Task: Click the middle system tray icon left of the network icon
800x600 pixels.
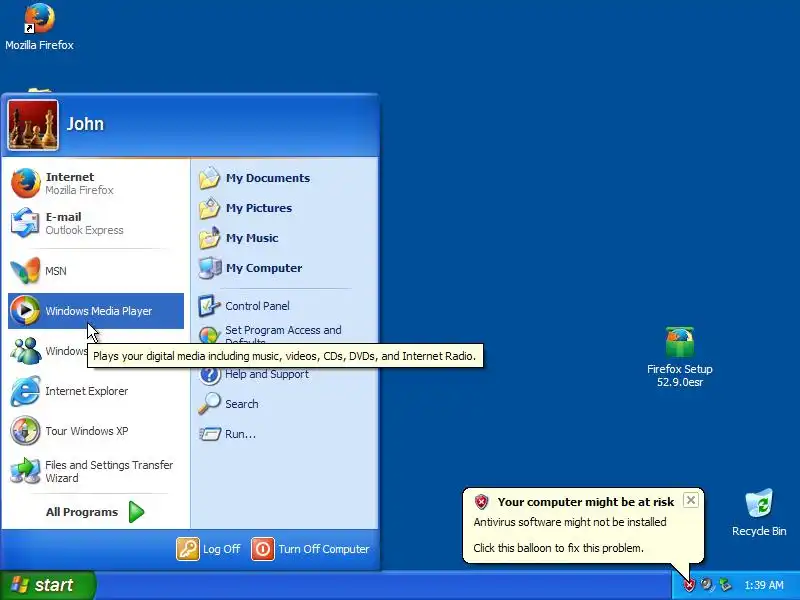Action: [x=707, y=584]
